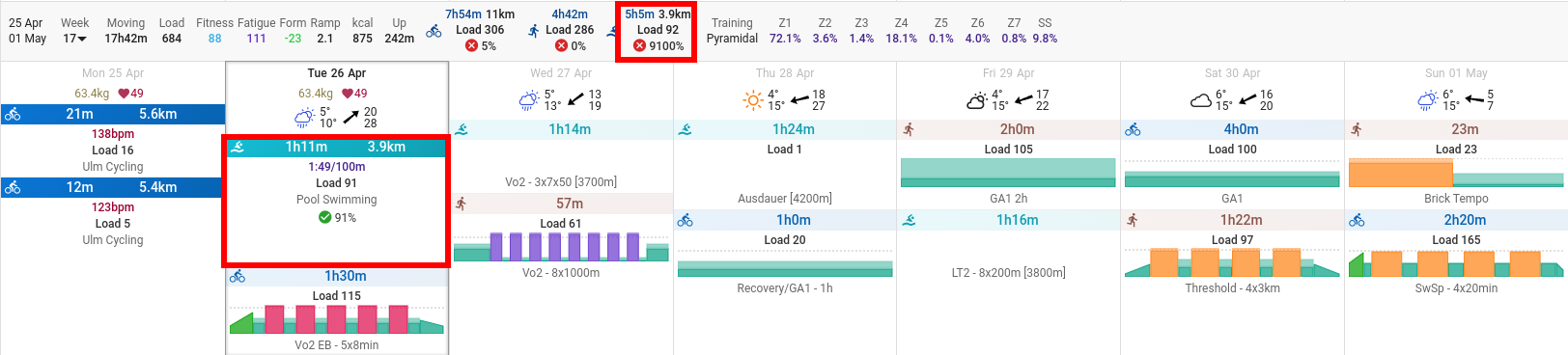Click the green 91% compliance checkmark
Viewport: 1568px width, 355px height.
pos(325,217)
